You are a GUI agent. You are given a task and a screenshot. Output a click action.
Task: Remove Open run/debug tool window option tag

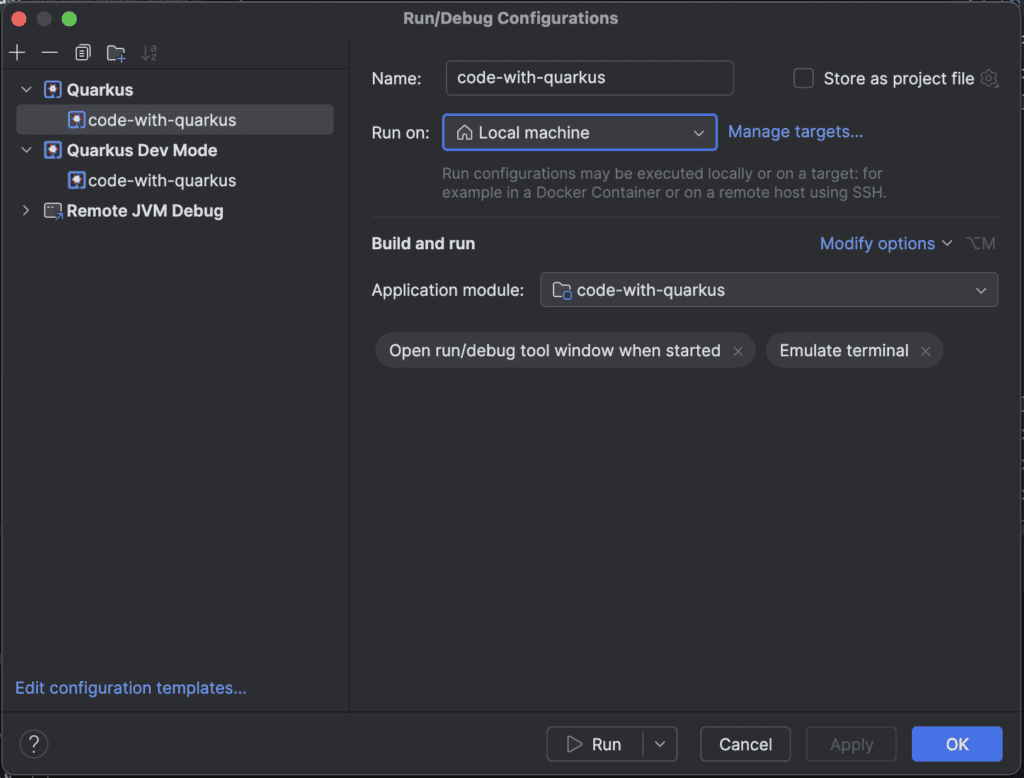pyautogui.click(x=738, y=351)
